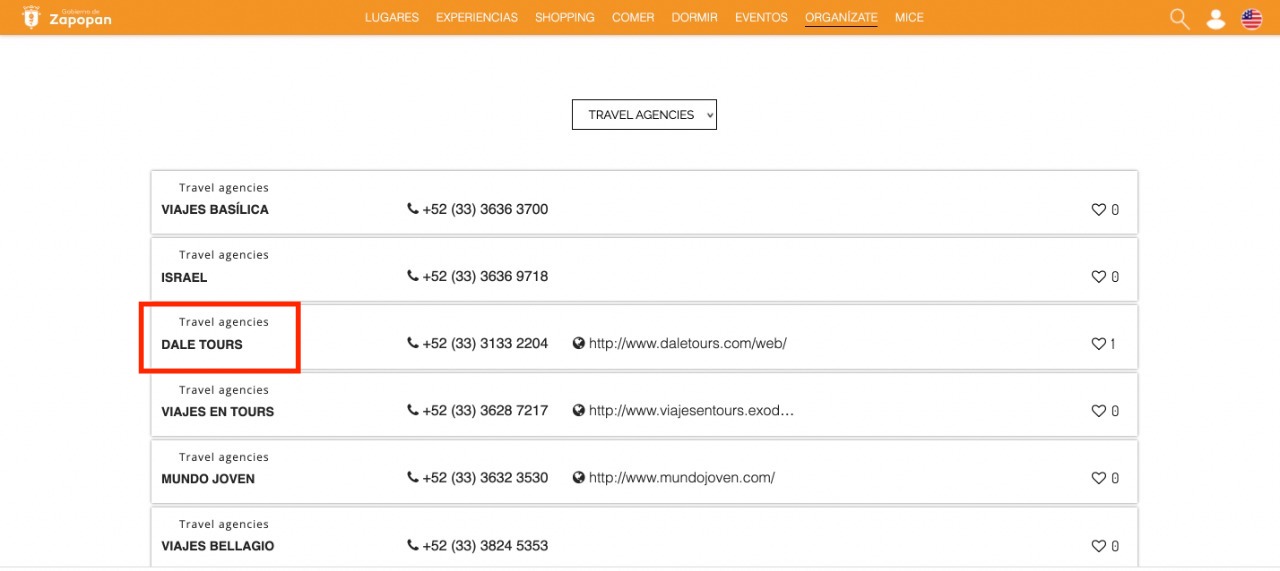Open the LUGARES menu
This screenshot has width=1280, height=571.
(392, 18)
